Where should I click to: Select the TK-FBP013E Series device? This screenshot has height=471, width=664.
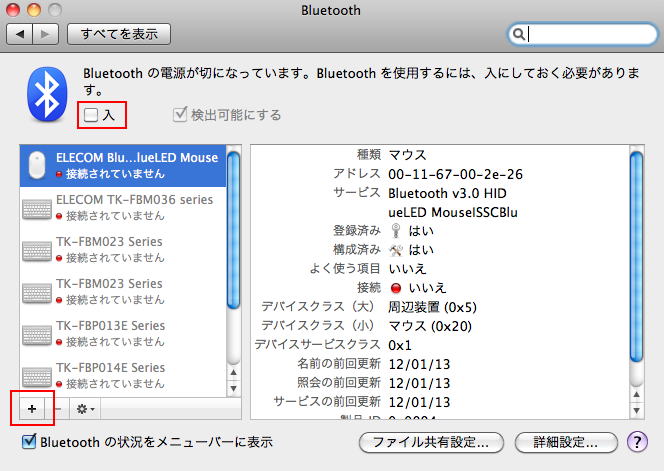pos(123,333)
